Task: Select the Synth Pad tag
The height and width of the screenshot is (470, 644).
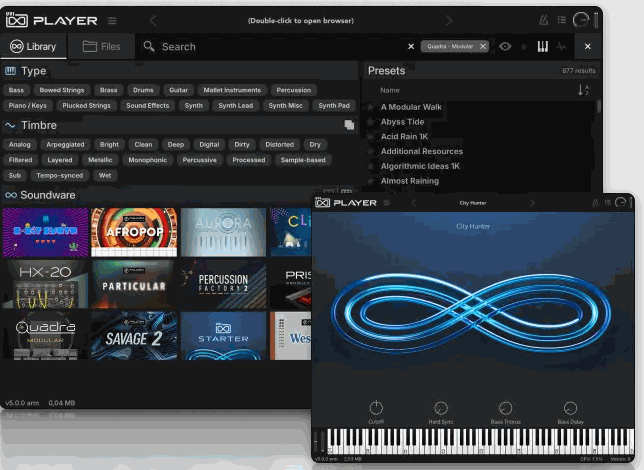Action: [334, 106]
